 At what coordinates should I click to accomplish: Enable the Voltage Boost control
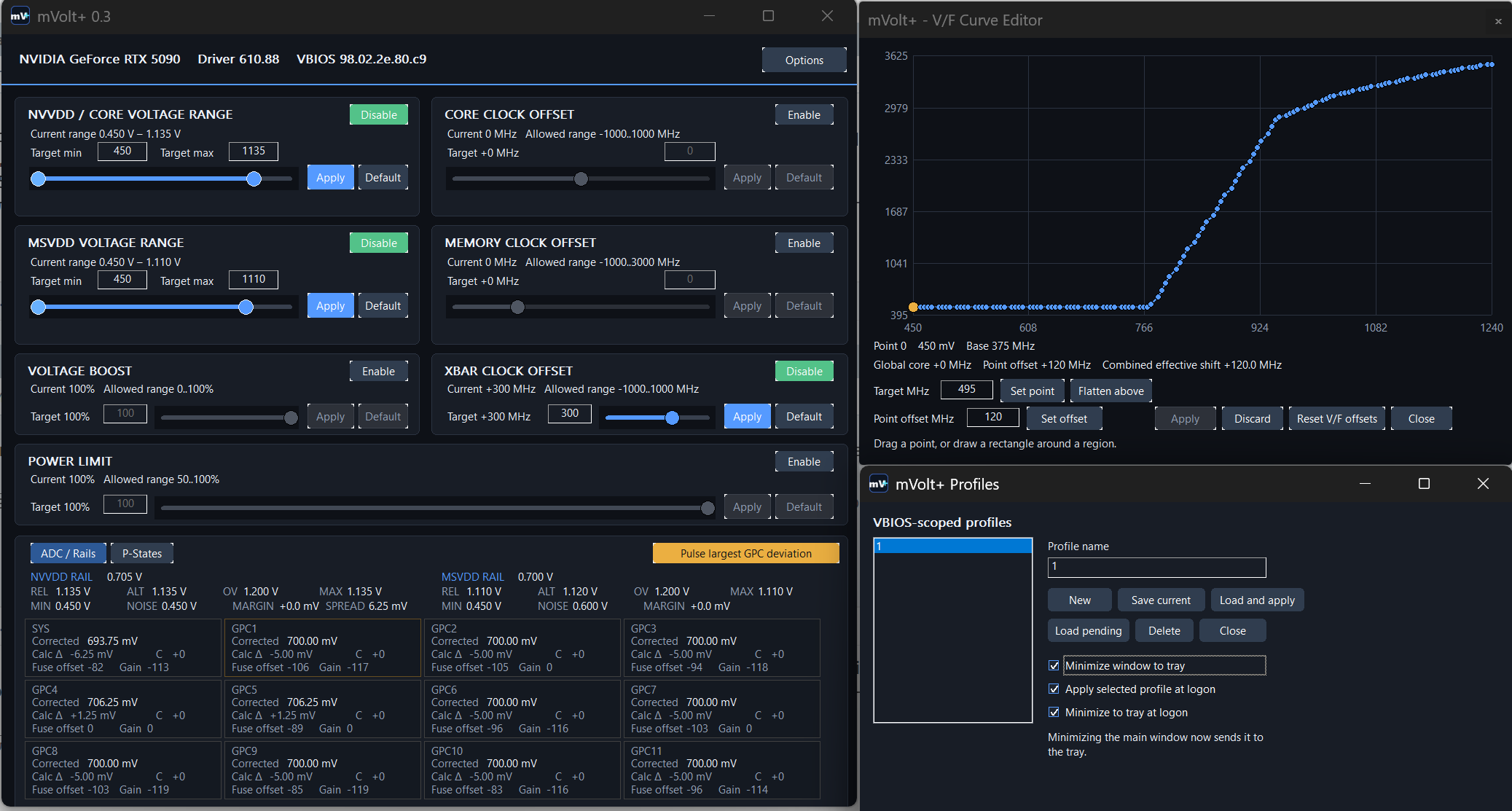tap(379, 371)
